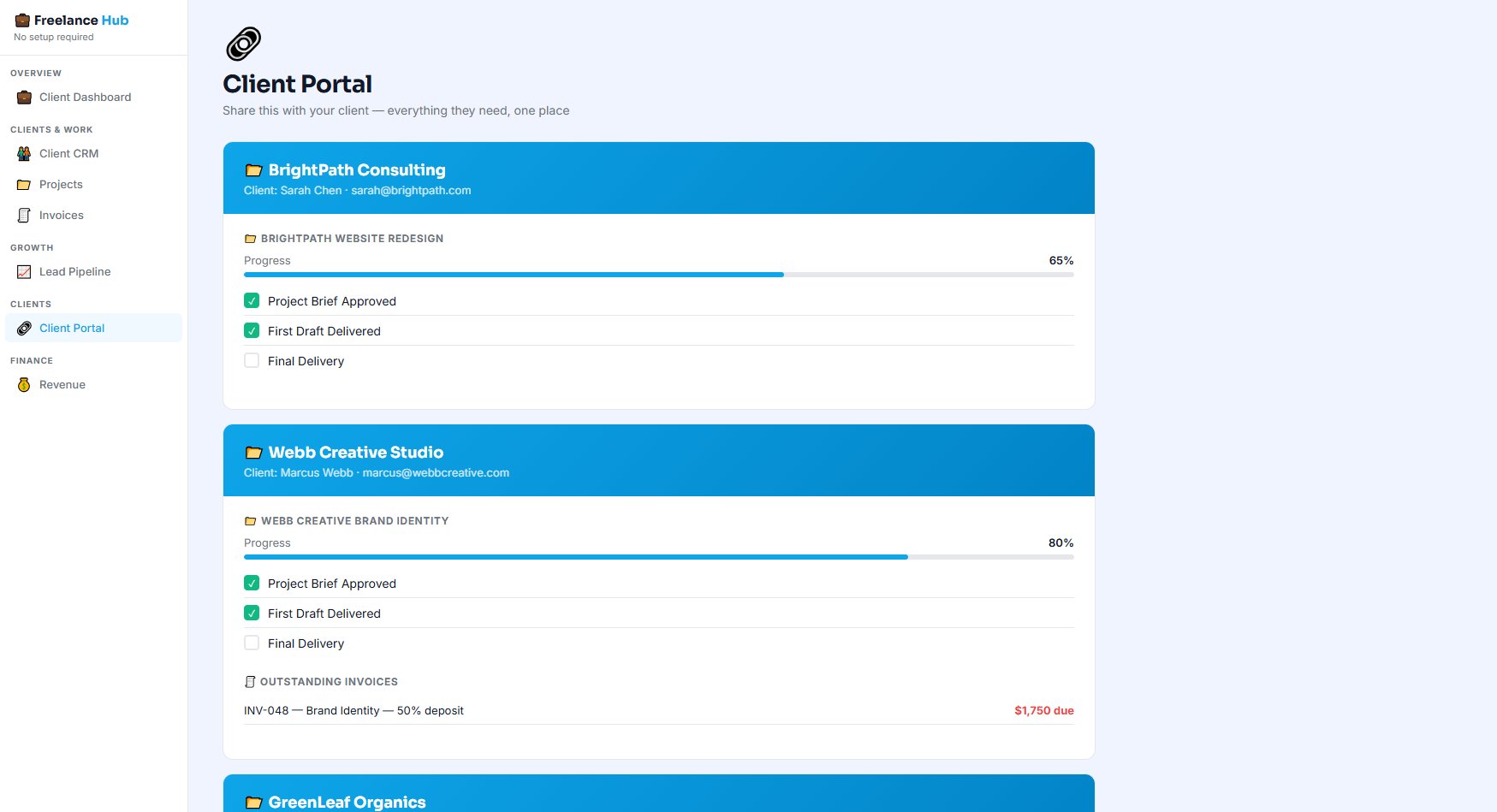
Task: Click GreenLeaf Organics card title
Action: (347, 803)
